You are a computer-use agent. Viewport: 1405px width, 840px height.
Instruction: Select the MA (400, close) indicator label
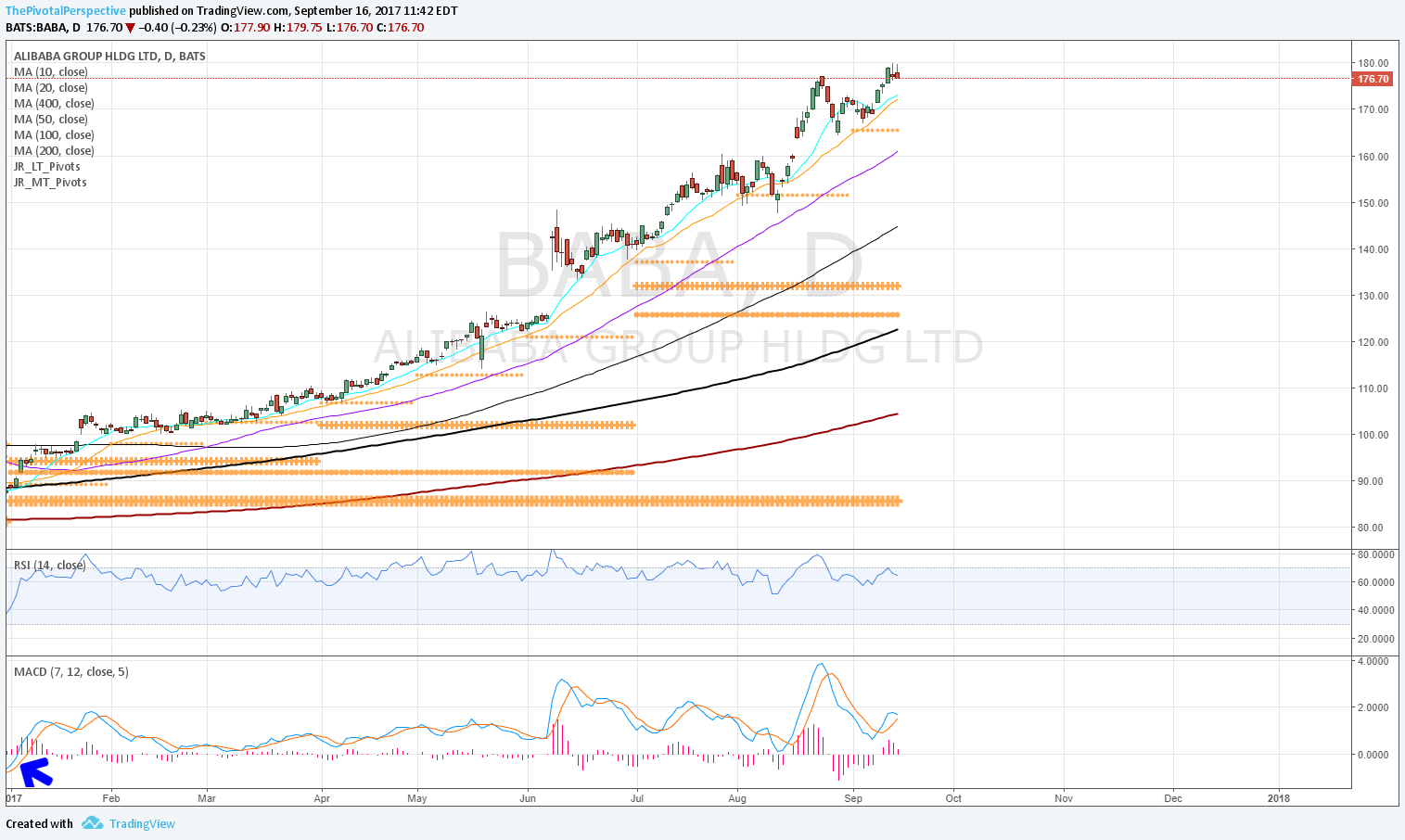(54, 104)
